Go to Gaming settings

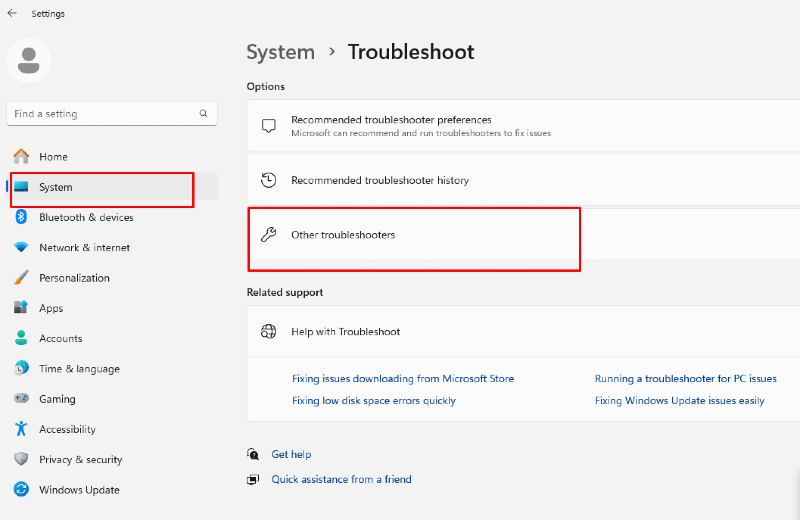(112, 399)
